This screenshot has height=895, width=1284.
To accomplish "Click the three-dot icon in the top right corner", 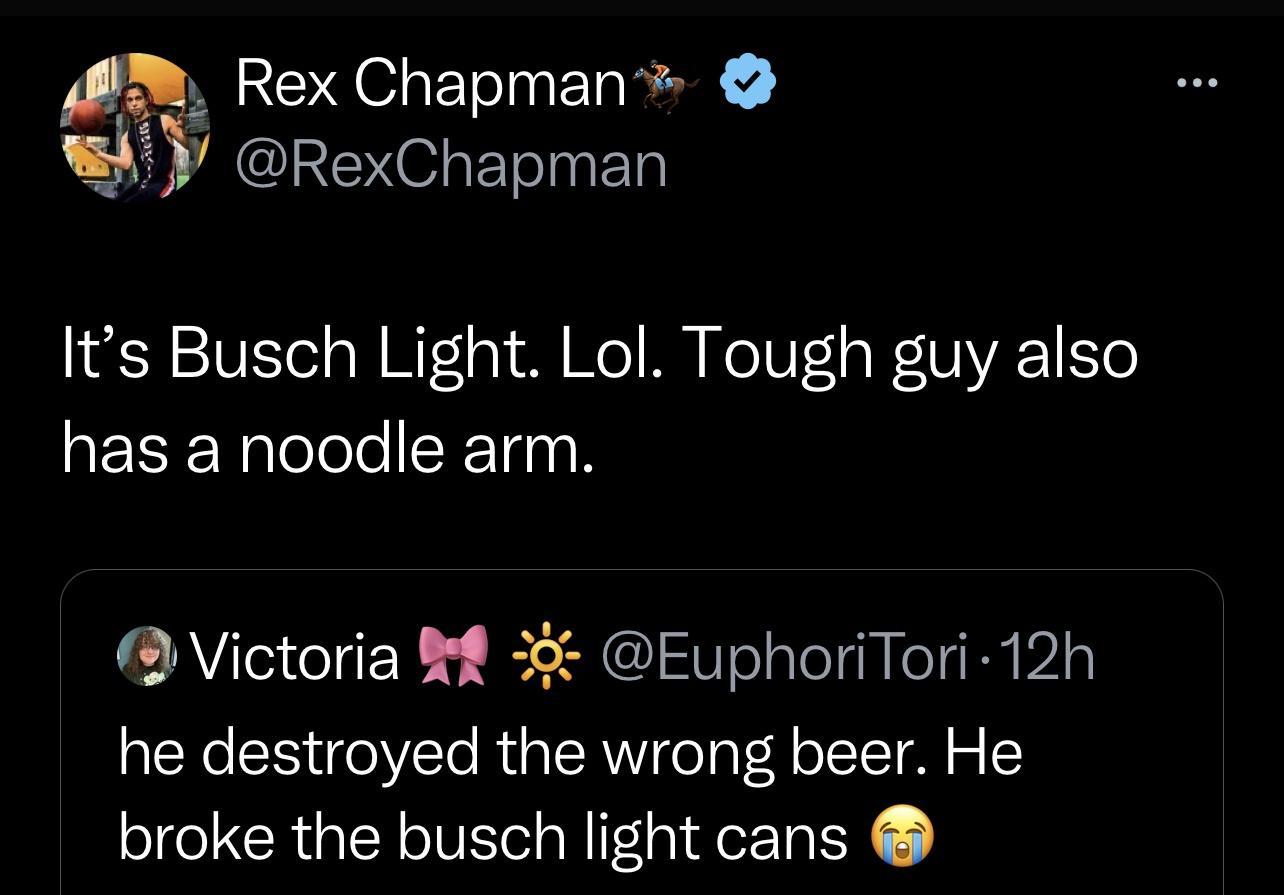I will [1196, 84].
